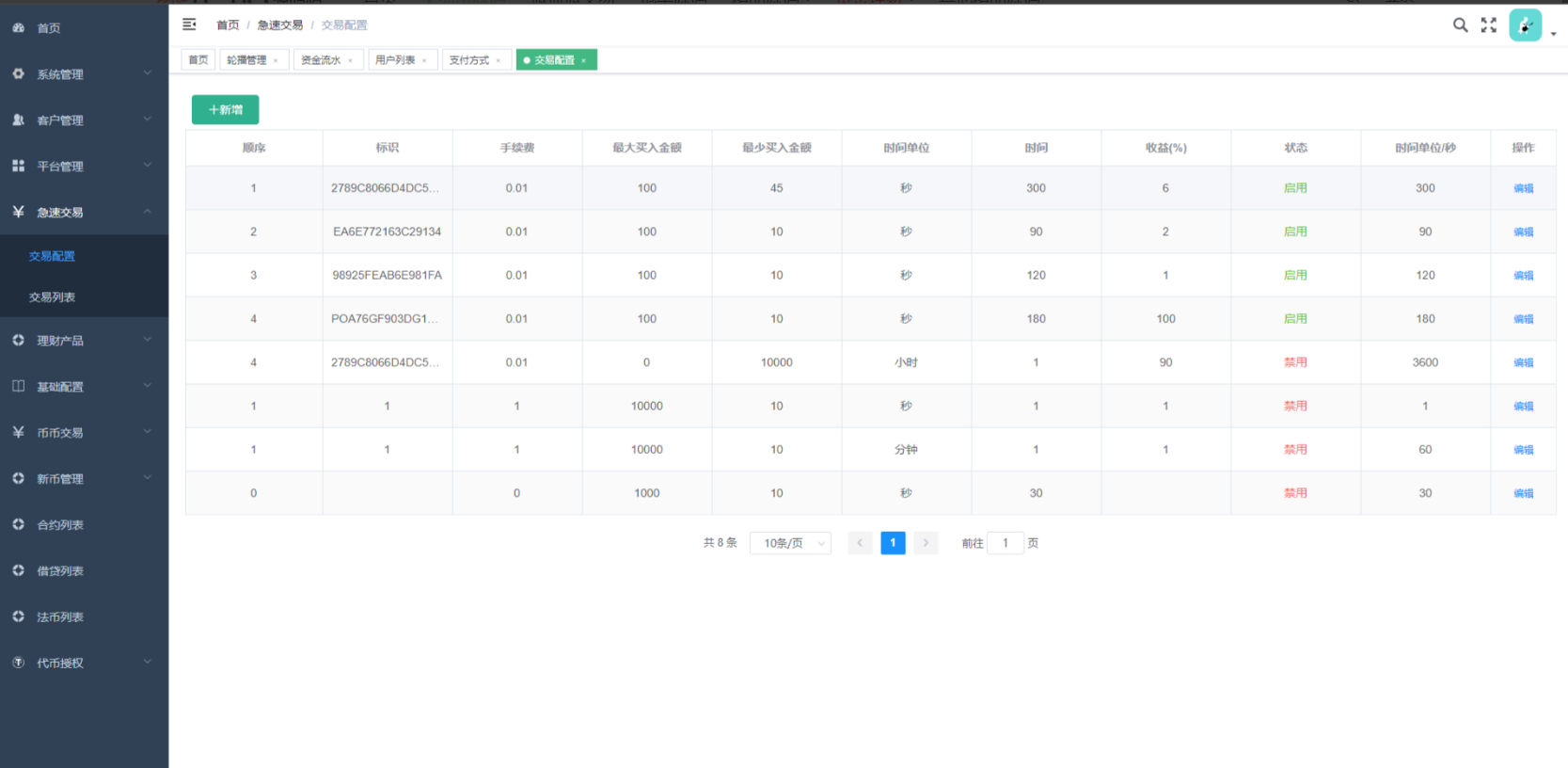Open 交易列表 in the sidebar
The image size is (1568, 768).
click(x=52, y=297)
